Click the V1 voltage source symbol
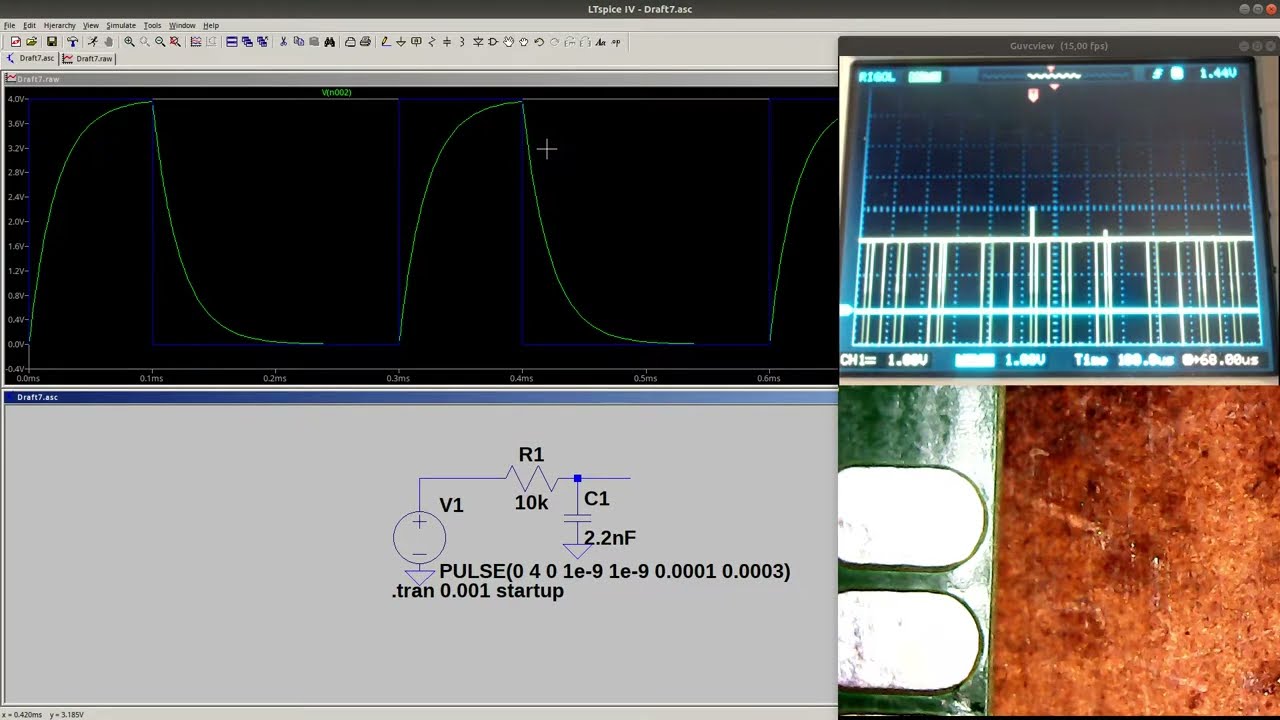Image resolution: width=1280 pixels, height=720 pixels. pos(419,538)
